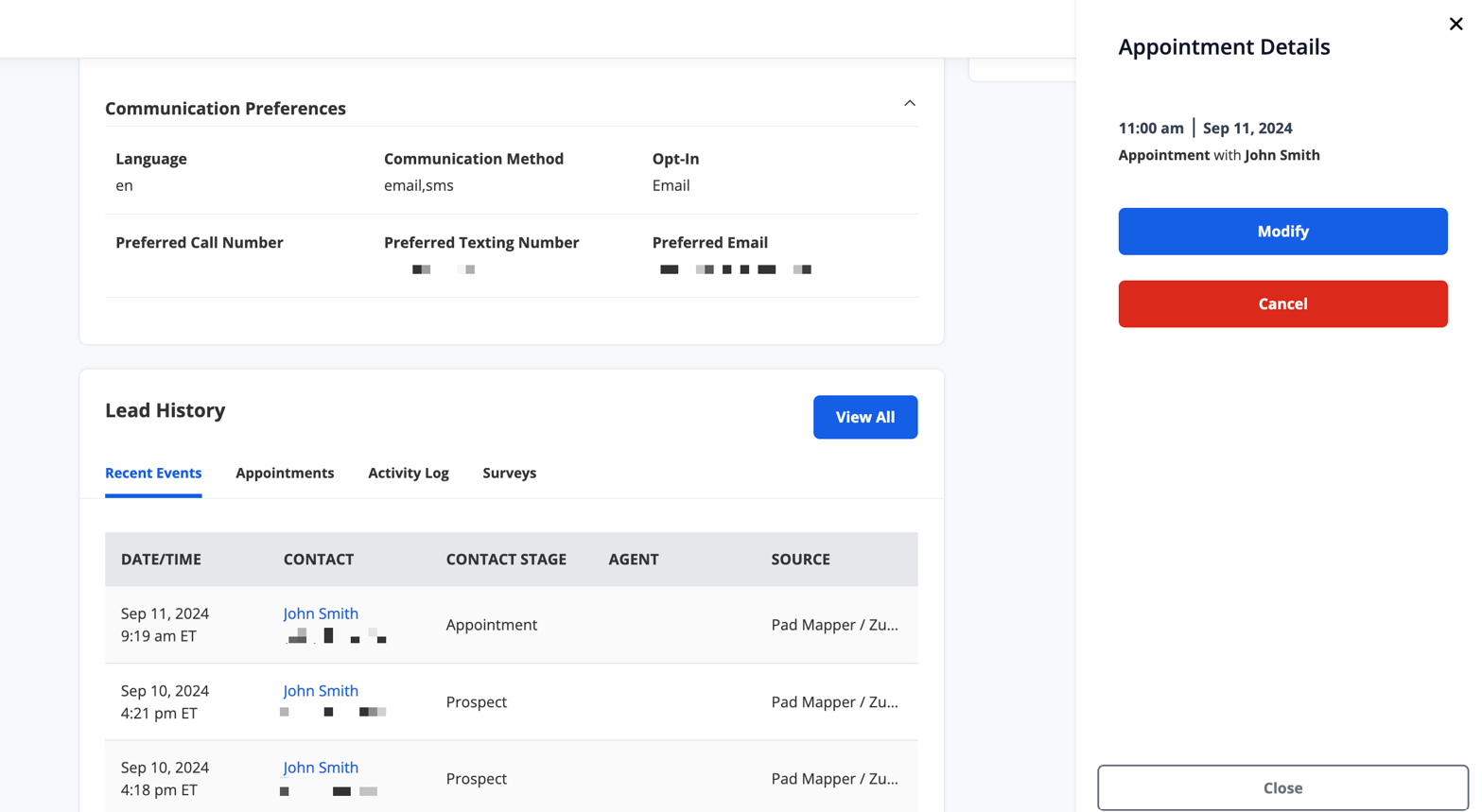Click the Close button at panel bottom
Viewport: 1482px width, 812px height.
(x=1282, y=787)
